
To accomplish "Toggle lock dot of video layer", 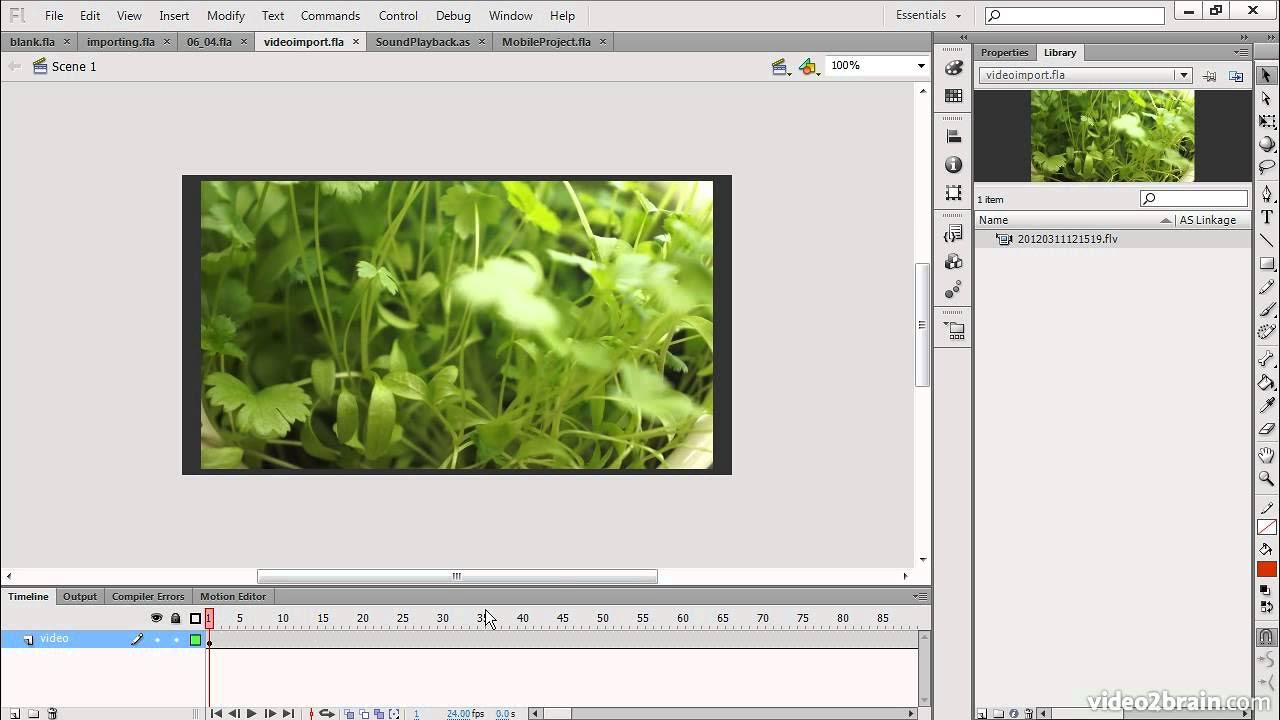I will pos(176,640).
